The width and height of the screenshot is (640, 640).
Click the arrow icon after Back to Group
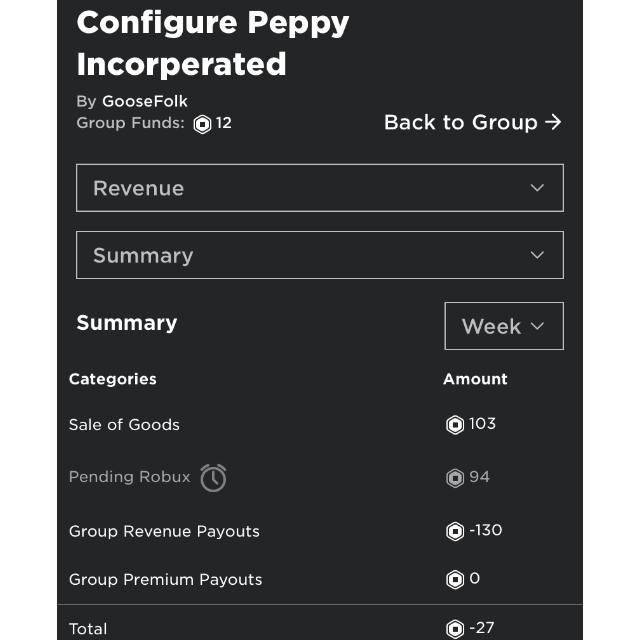coord(553,122)
